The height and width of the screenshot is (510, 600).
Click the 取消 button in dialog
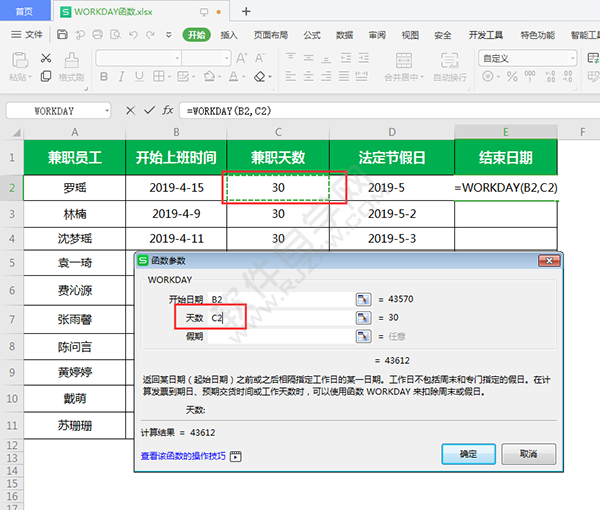coord(528,454)
